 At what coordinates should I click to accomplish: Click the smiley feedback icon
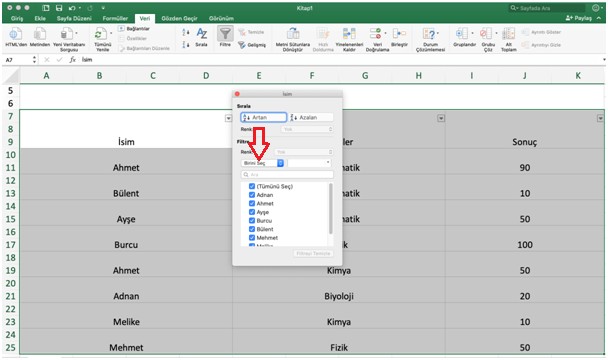tap(596, 8)
